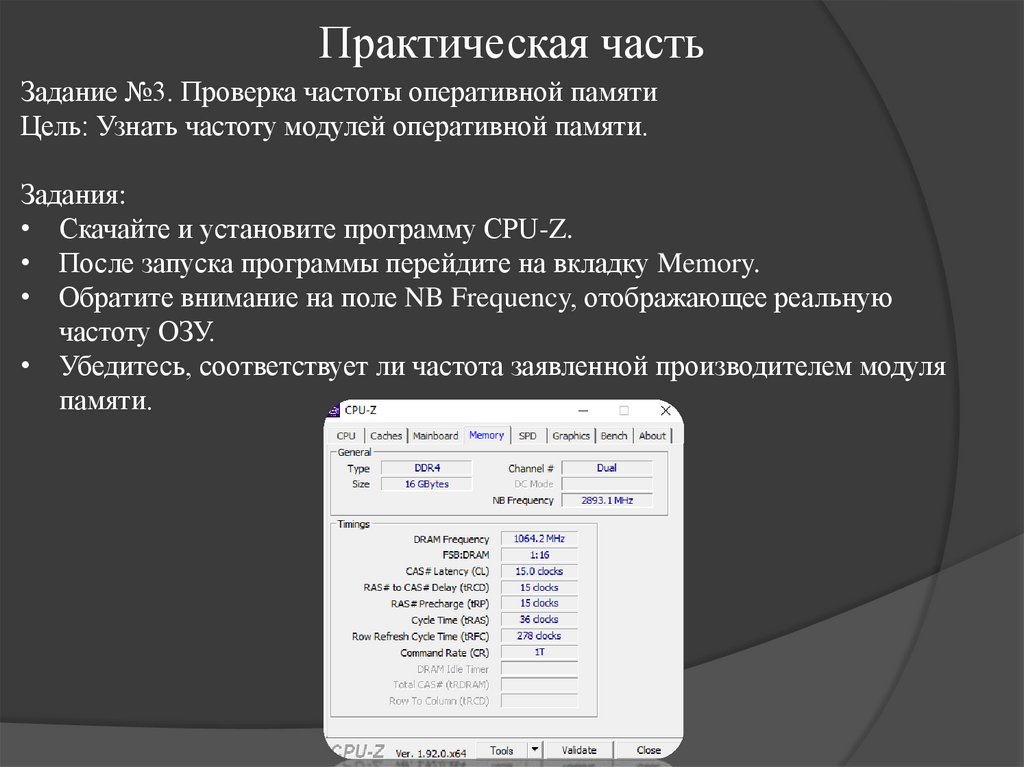
Task: Open the Graphics tab
Action: pos(570,435)
